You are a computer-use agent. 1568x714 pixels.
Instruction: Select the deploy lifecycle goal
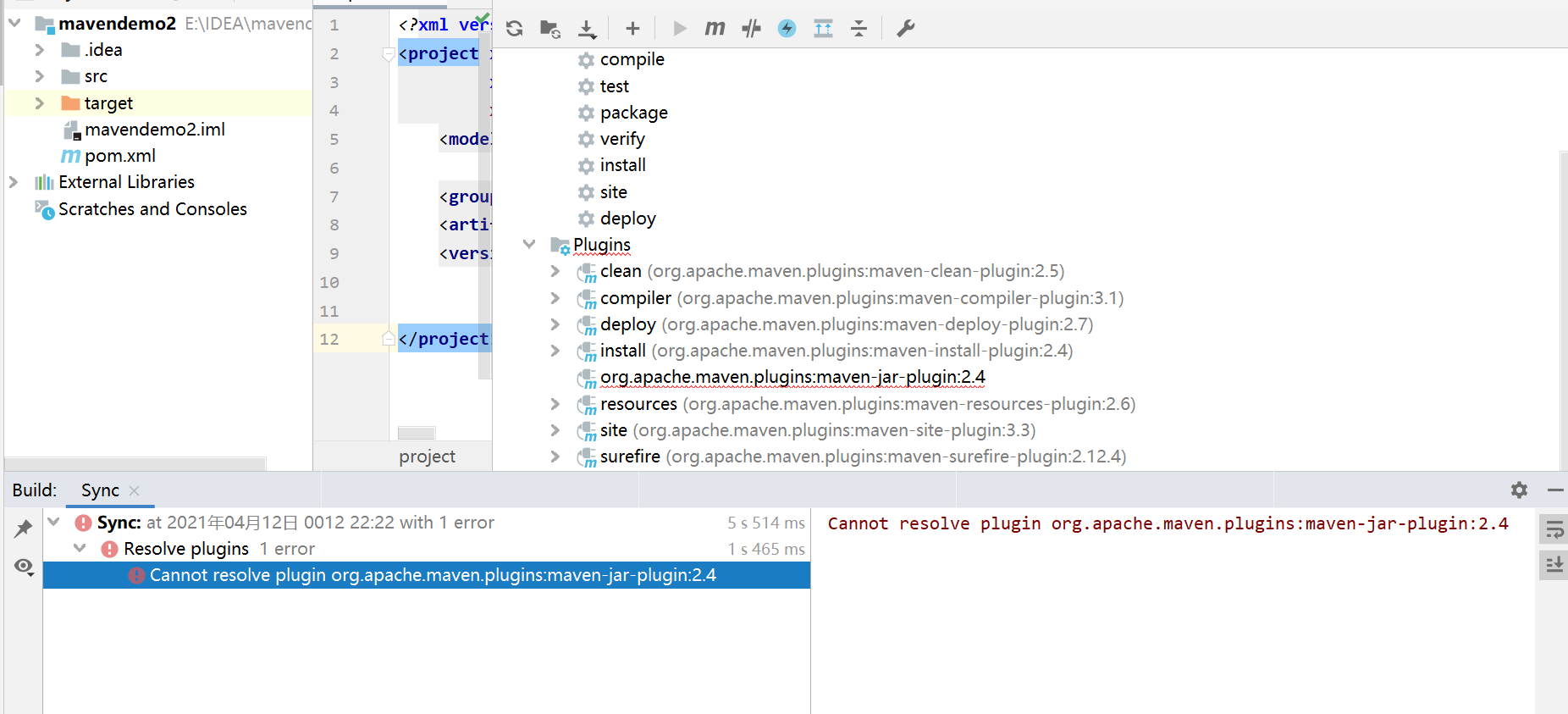point(627,219)
